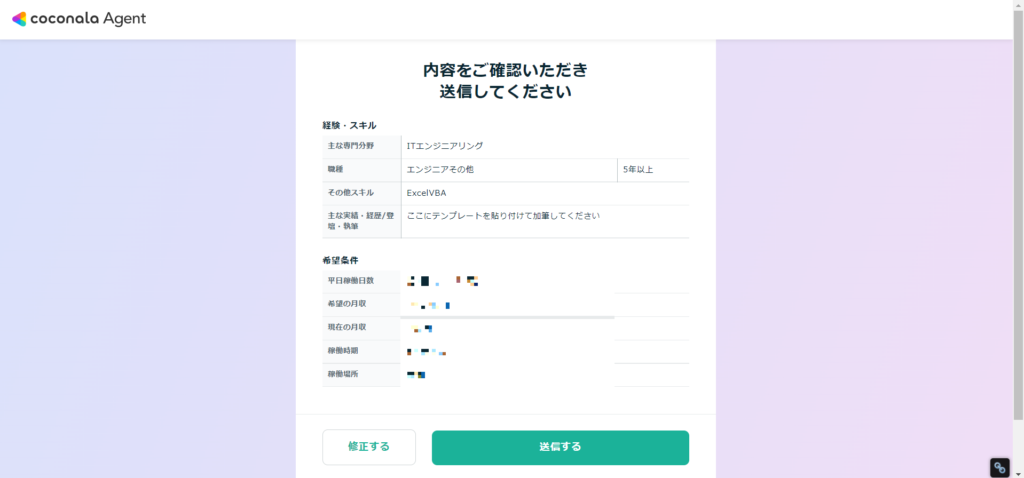Click the 稼働時期 row label
The width and height of the screenshot is (1024, 478).
coord(343,351)
